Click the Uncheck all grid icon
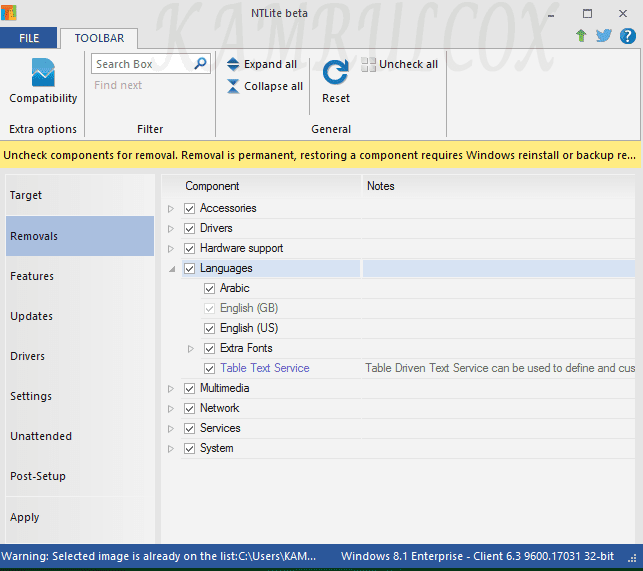The width and height of the screenshot is (643, 571). pos(368,64)
